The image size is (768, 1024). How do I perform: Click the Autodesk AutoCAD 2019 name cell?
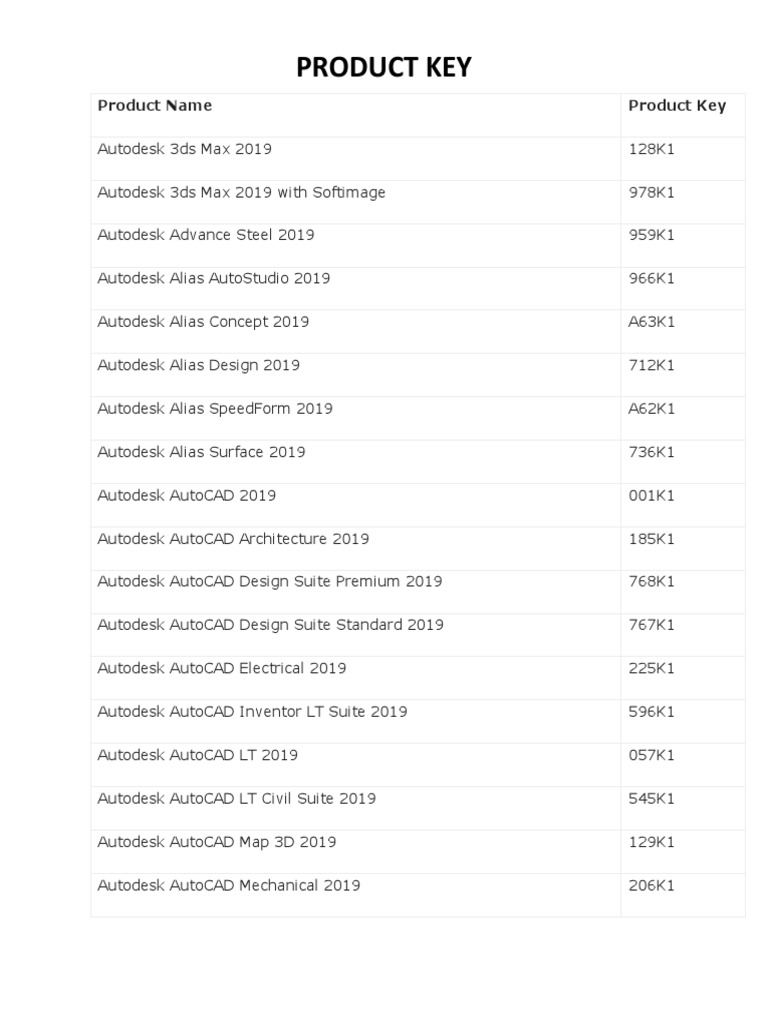[186, 495]
